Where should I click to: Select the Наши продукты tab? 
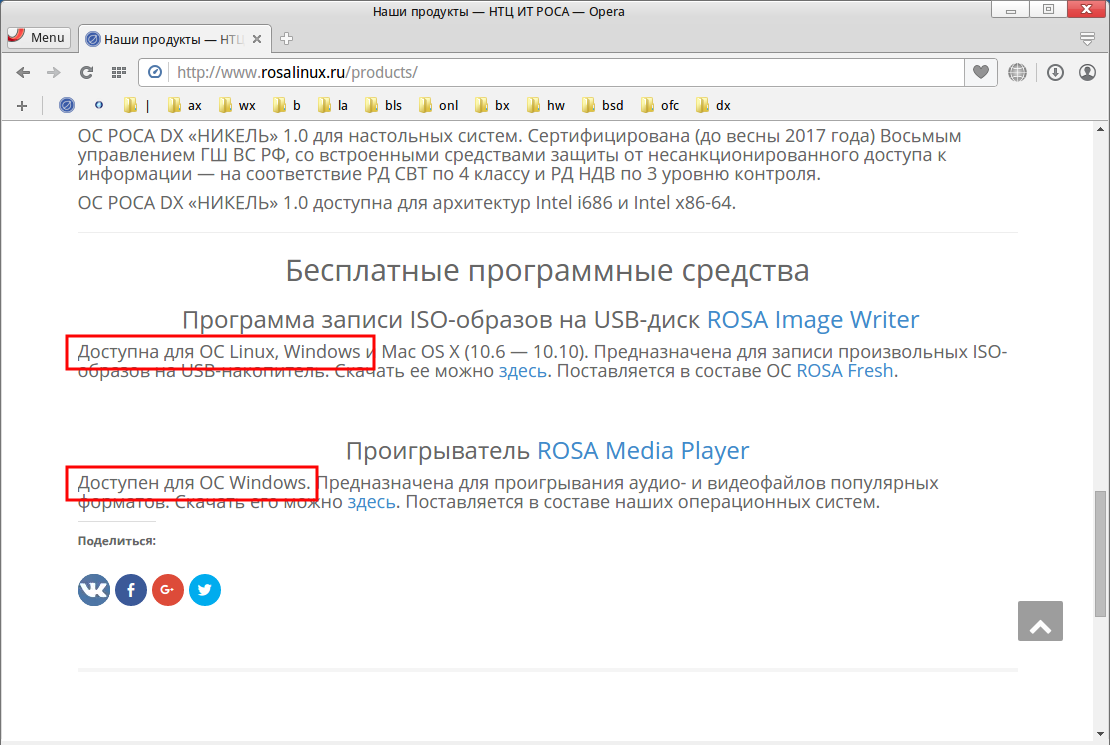[x=173, y=39]
